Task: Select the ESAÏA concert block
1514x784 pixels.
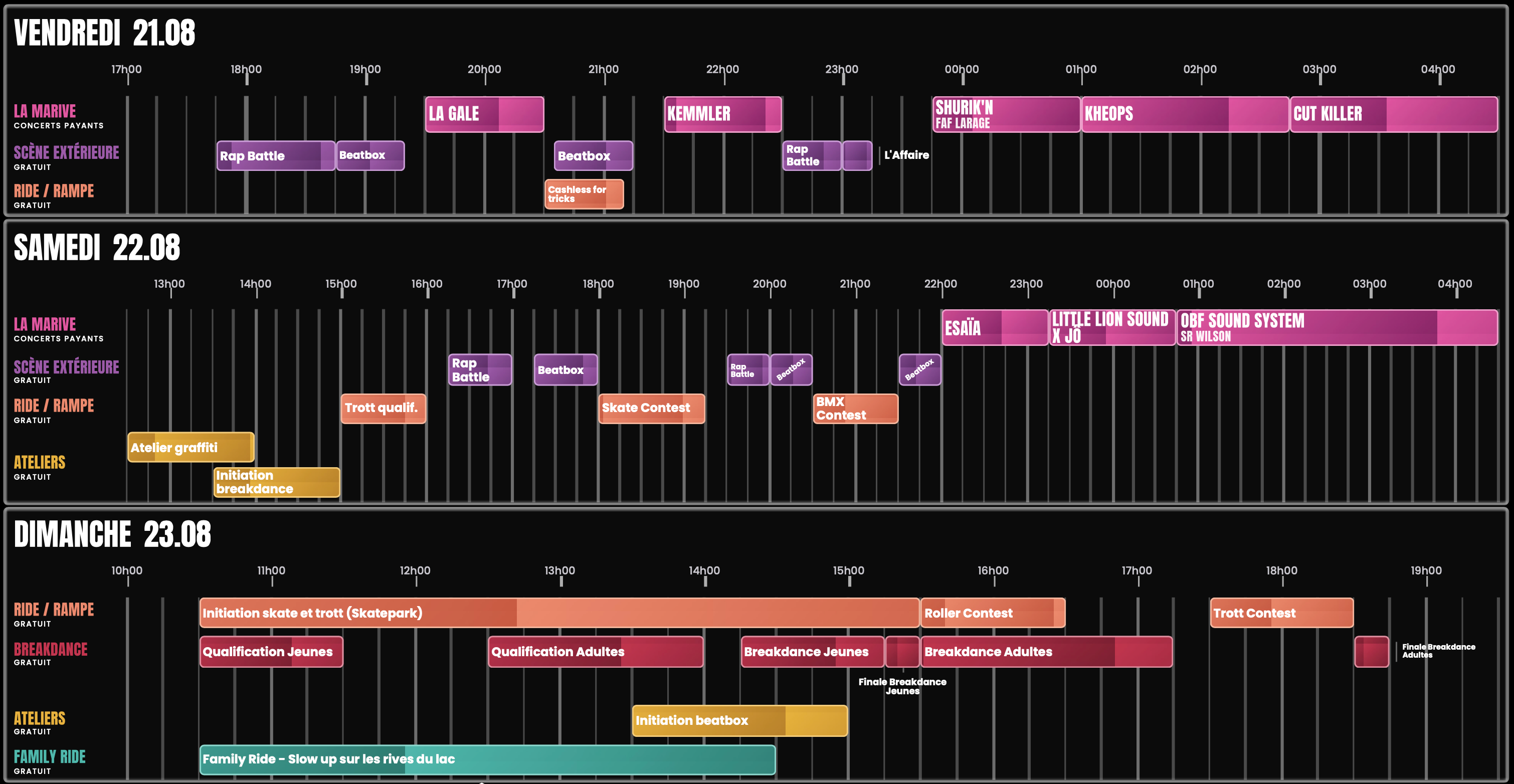Action: click(x=995, y=327)
